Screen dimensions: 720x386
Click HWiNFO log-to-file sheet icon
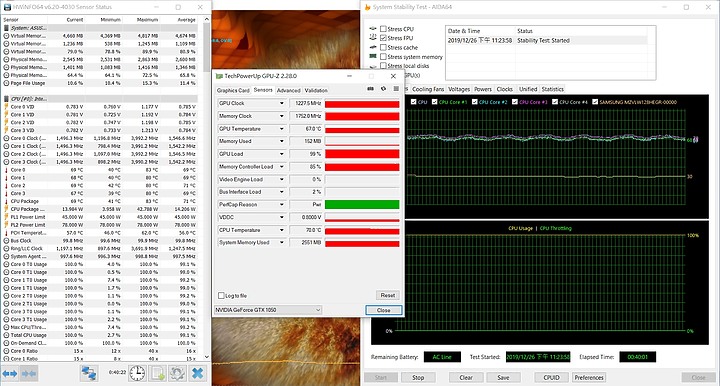158,374
